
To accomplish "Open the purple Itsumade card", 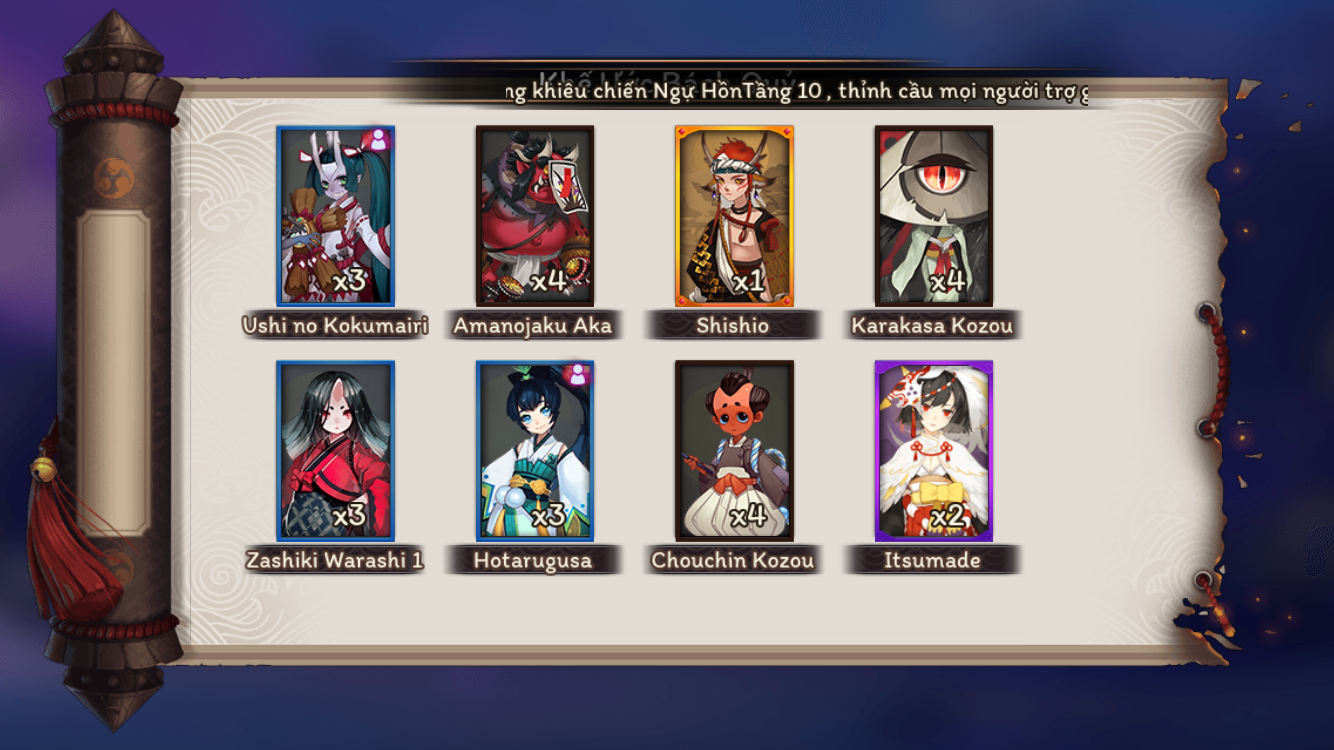I will 934,450.
